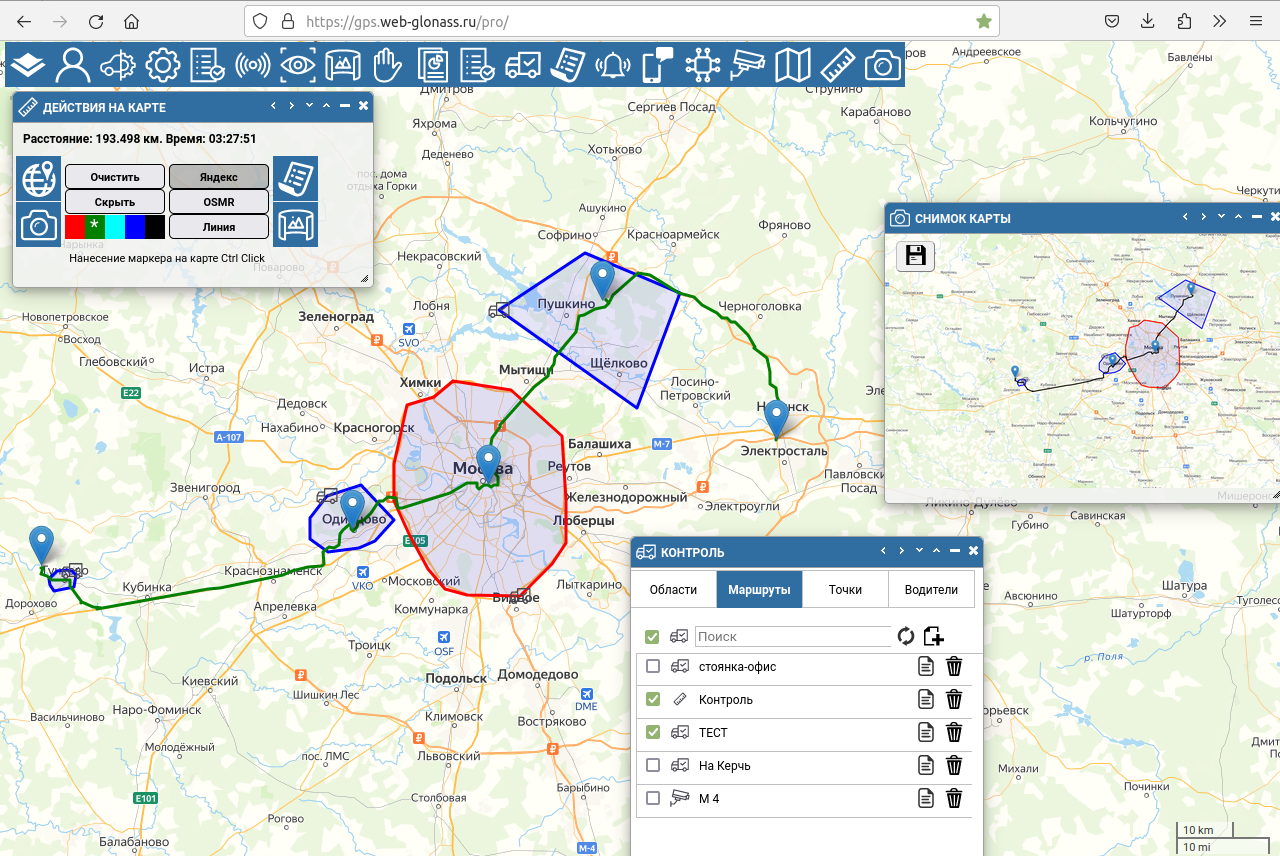Open the map layers icon in toolbar
The image size is (1280, 856).
point(29,66)
